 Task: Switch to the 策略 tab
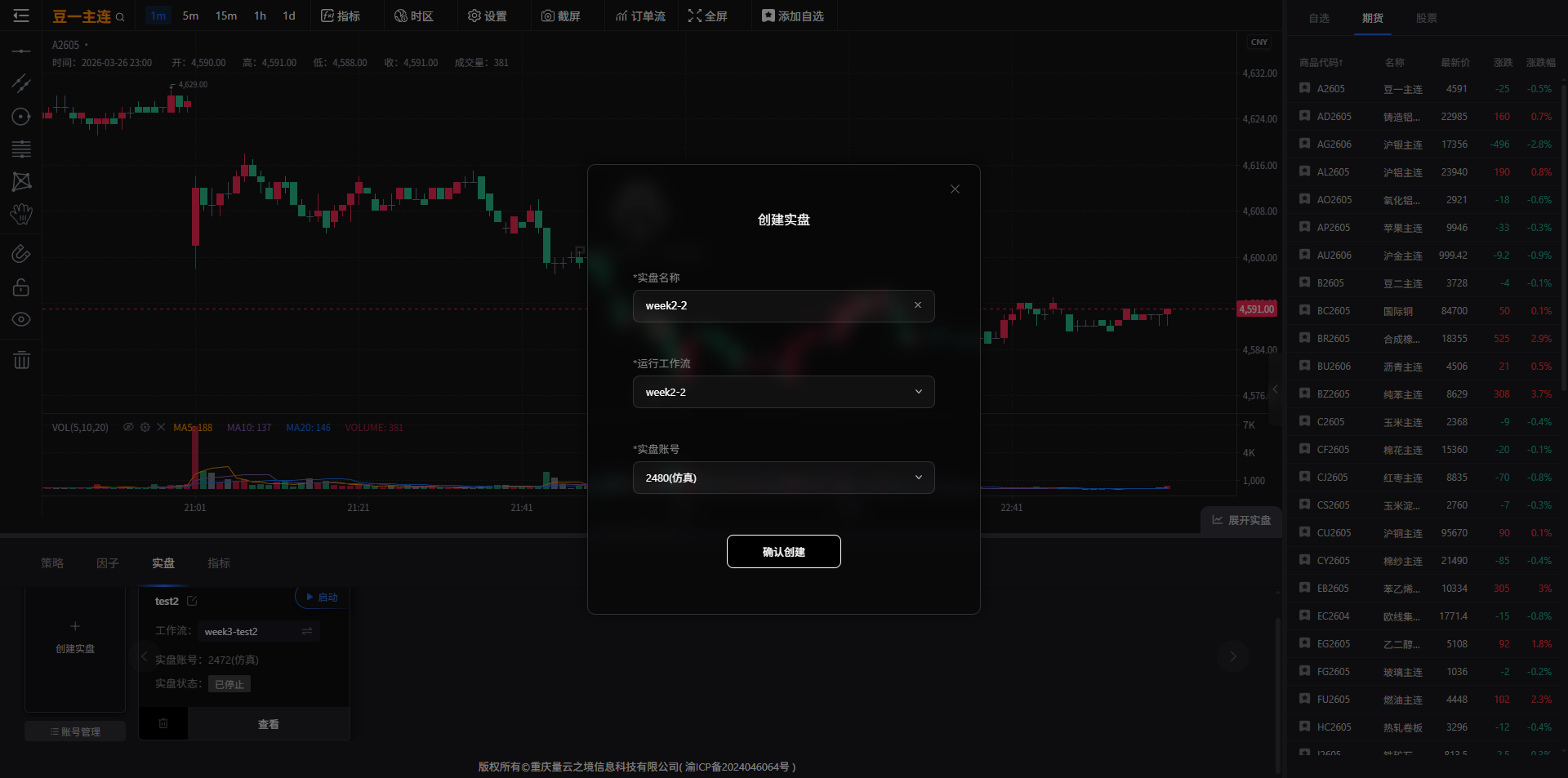52,563
